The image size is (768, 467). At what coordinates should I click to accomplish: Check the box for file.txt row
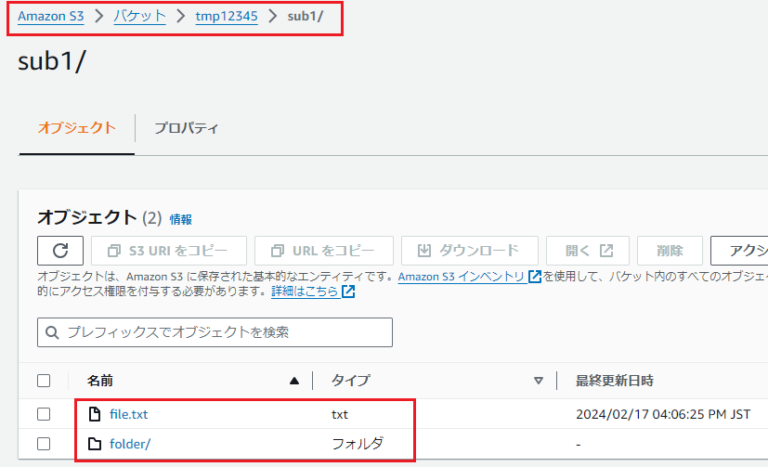(44, 414)
